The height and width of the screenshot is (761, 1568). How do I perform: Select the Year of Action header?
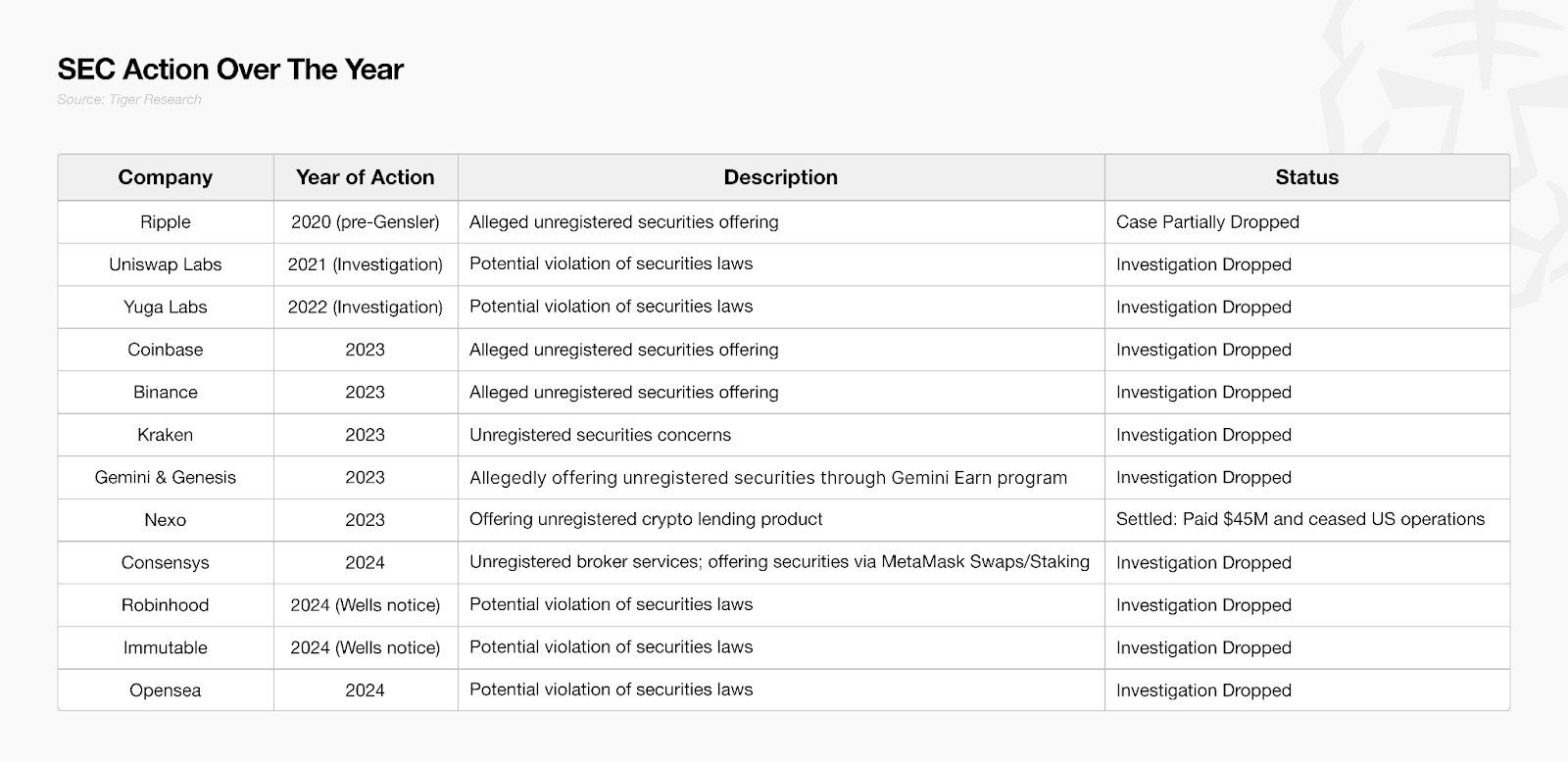[x=366, y=177]
